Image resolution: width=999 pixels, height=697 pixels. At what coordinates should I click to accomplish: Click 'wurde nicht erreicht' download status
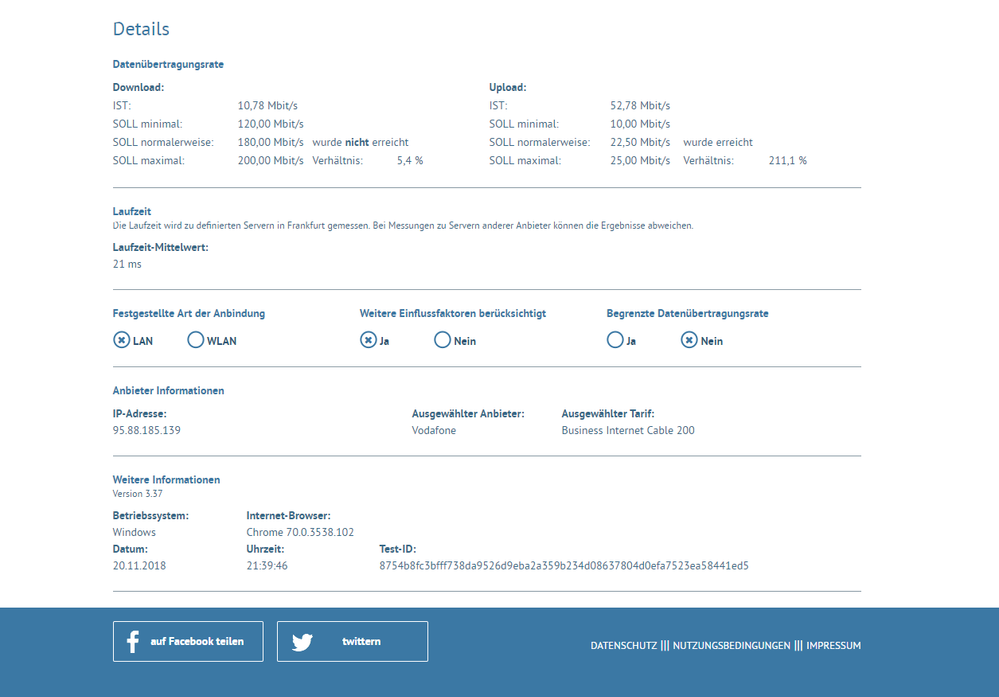pos(361,143)
